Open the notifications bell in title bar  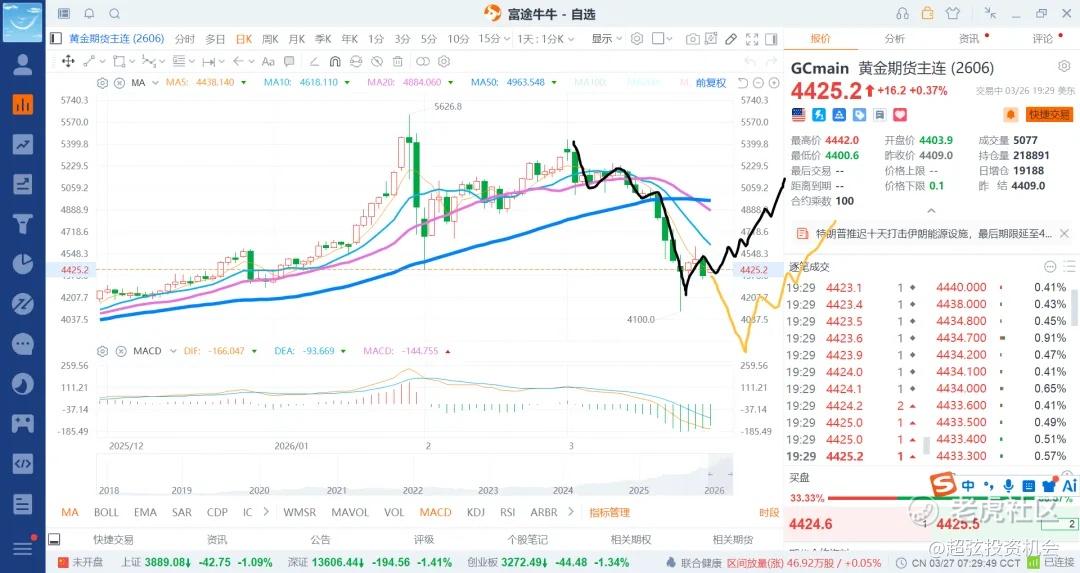[89, 14]
